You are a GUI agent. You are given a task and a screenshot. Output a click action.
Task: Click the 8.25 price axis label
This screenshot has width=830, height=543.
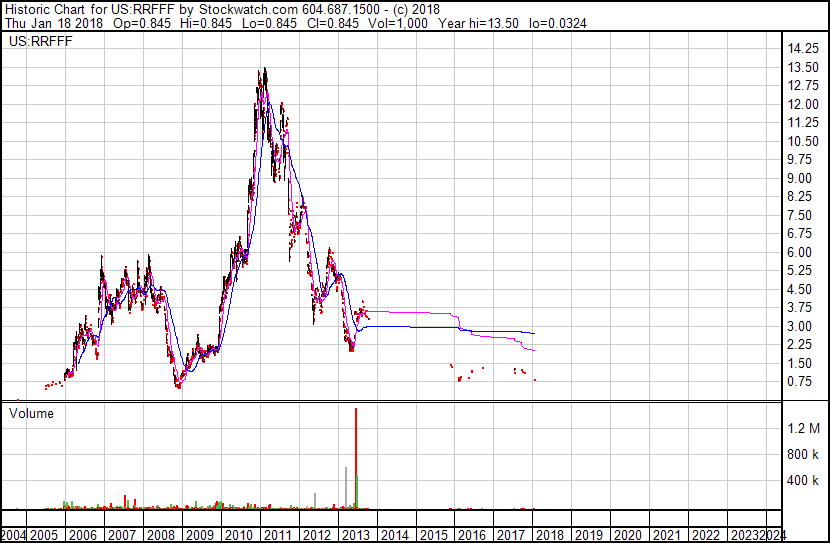point(799,197)
